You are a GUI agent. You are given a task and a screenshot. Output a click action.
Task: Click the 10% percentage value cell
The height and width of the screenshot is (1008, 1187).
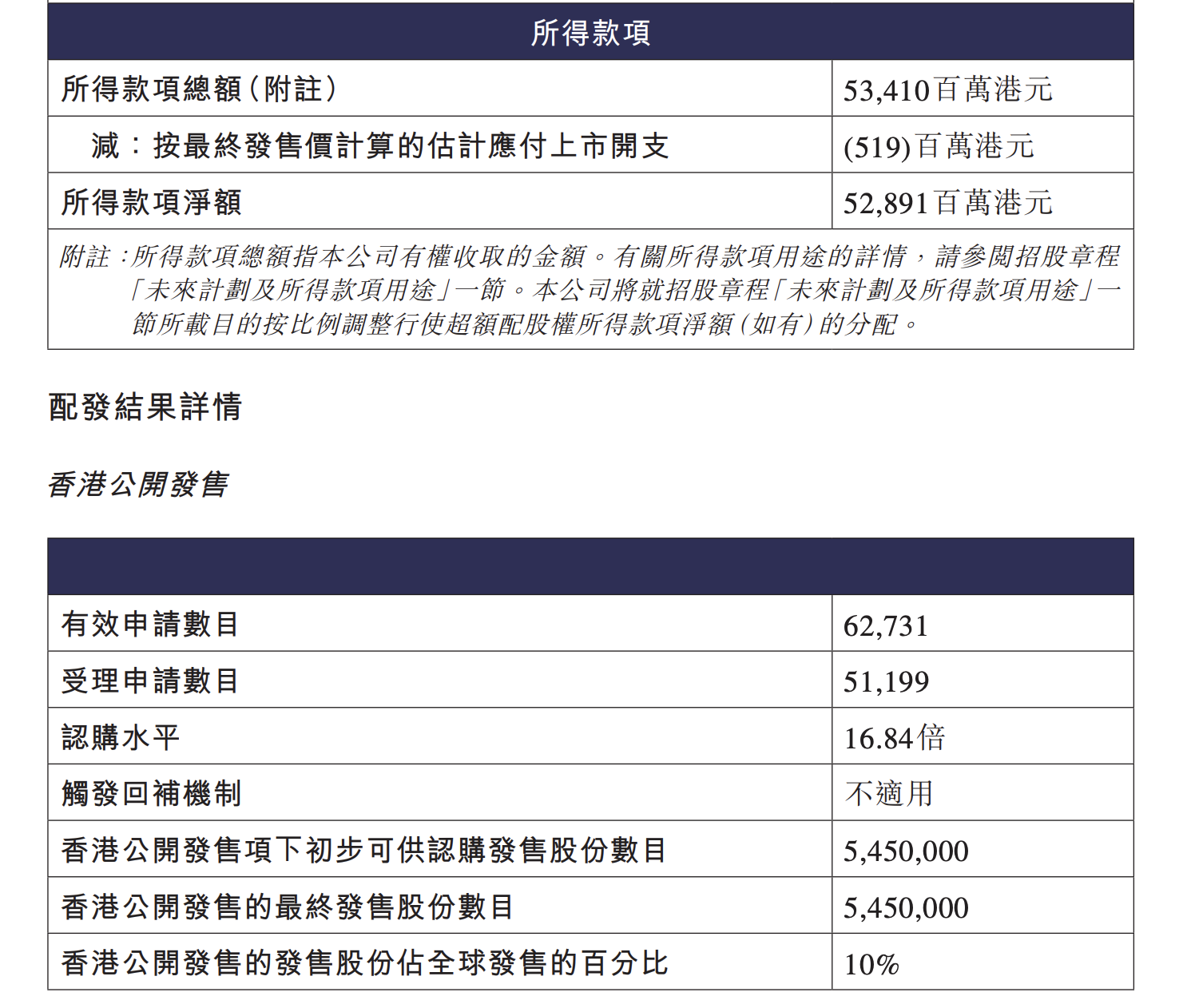871,964
